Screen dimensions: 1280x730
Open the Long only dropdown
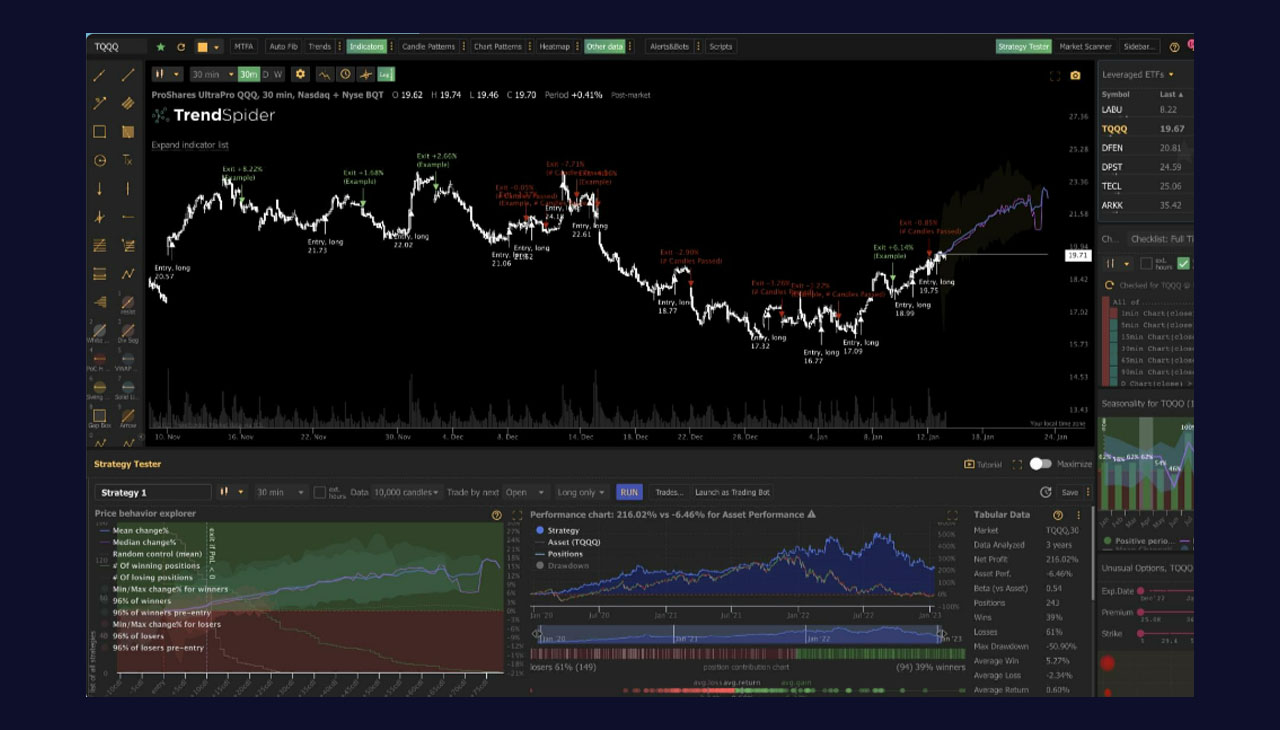point(581,492)
